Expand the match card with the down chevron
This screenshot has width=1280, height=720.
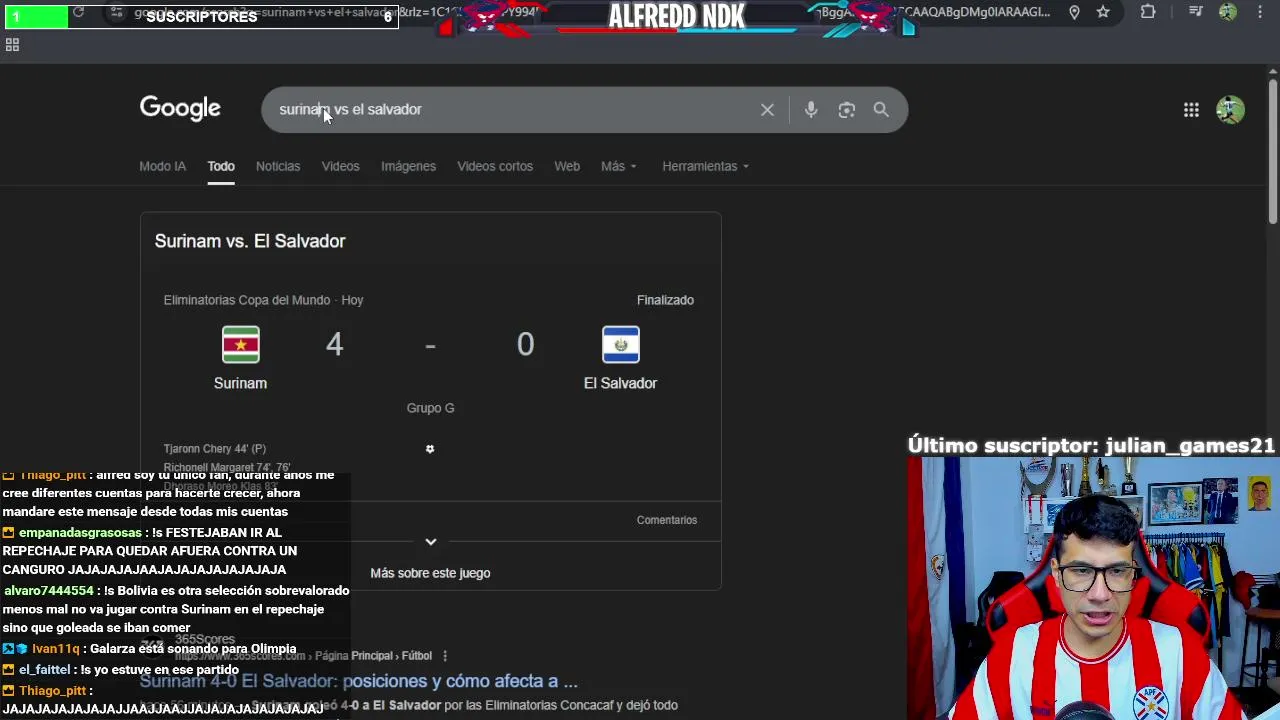pyautogui.click(x=430, y=542)
